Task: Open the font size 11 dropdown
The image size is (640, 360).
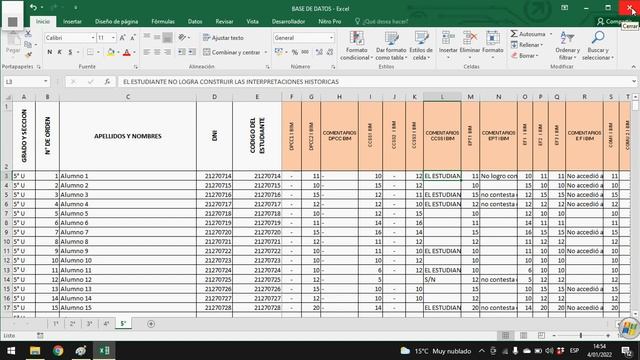Action: 113,38
